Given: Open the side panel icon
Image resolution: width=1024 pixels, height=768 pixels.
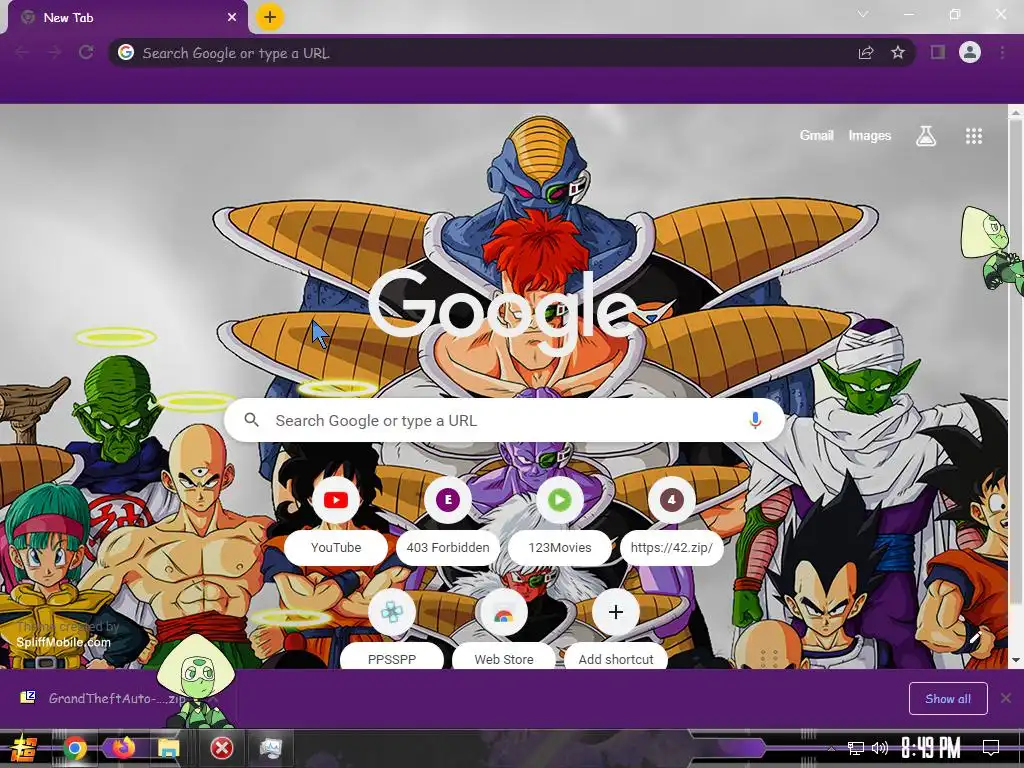Looking at the screenshot, I should [x=938, y=52].
